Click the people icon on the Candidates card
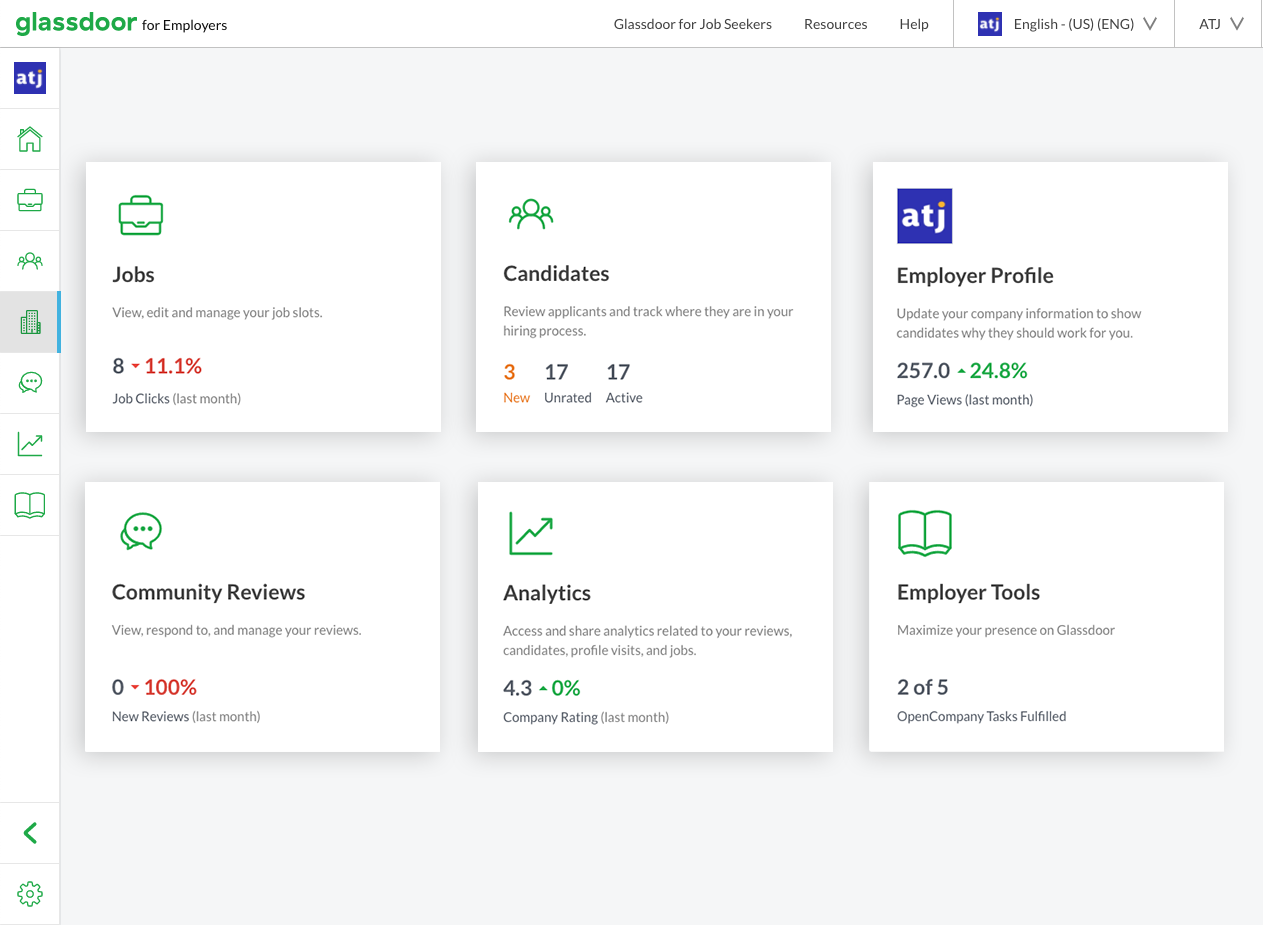 531,213
